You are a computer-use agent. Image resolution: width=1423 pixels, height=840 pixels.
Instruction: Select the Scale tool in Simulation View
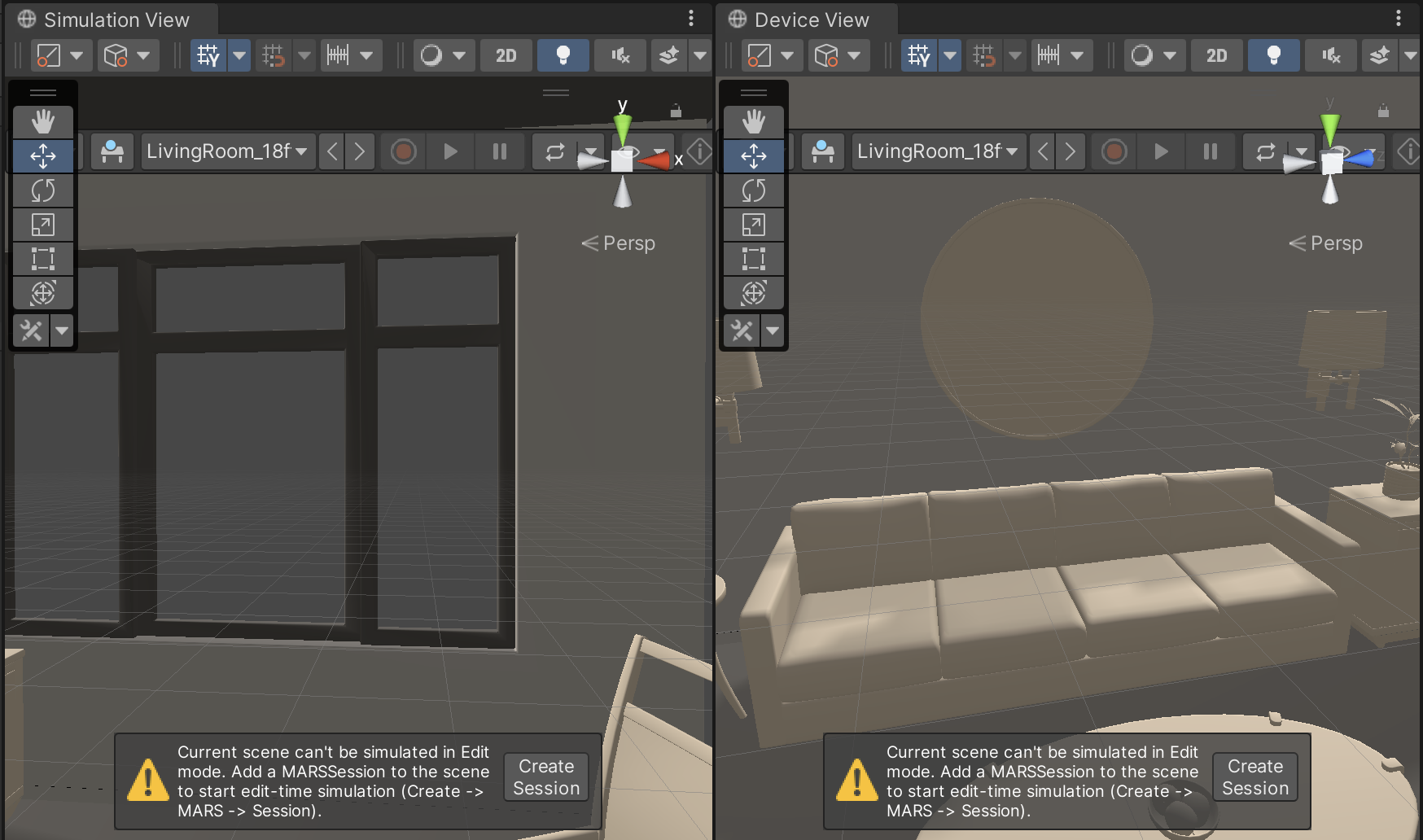point(43,225)
